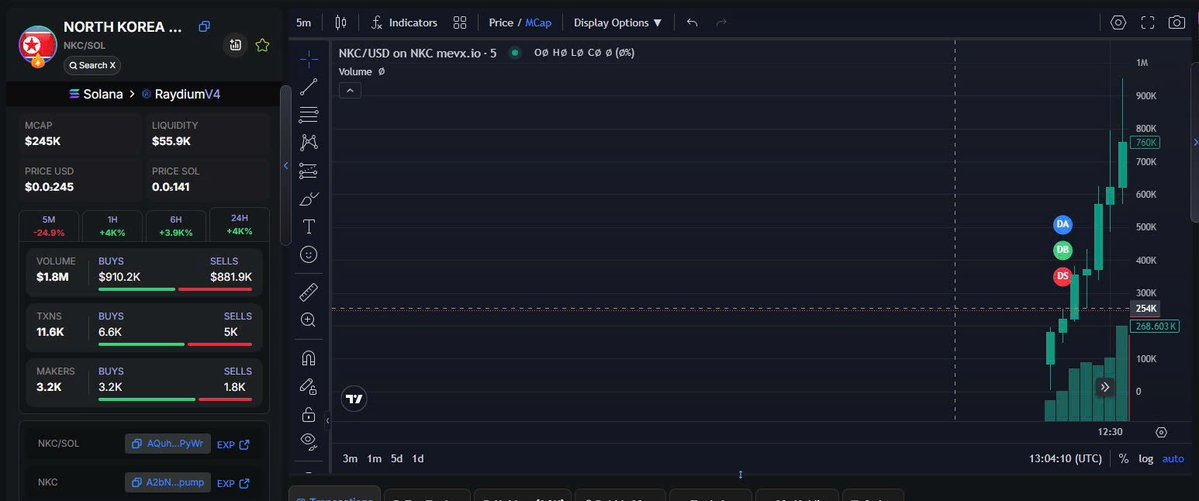This screenshot has width=1199, height=501.
Task: Select the 1H stats period tab
Action: pos(112,226)
